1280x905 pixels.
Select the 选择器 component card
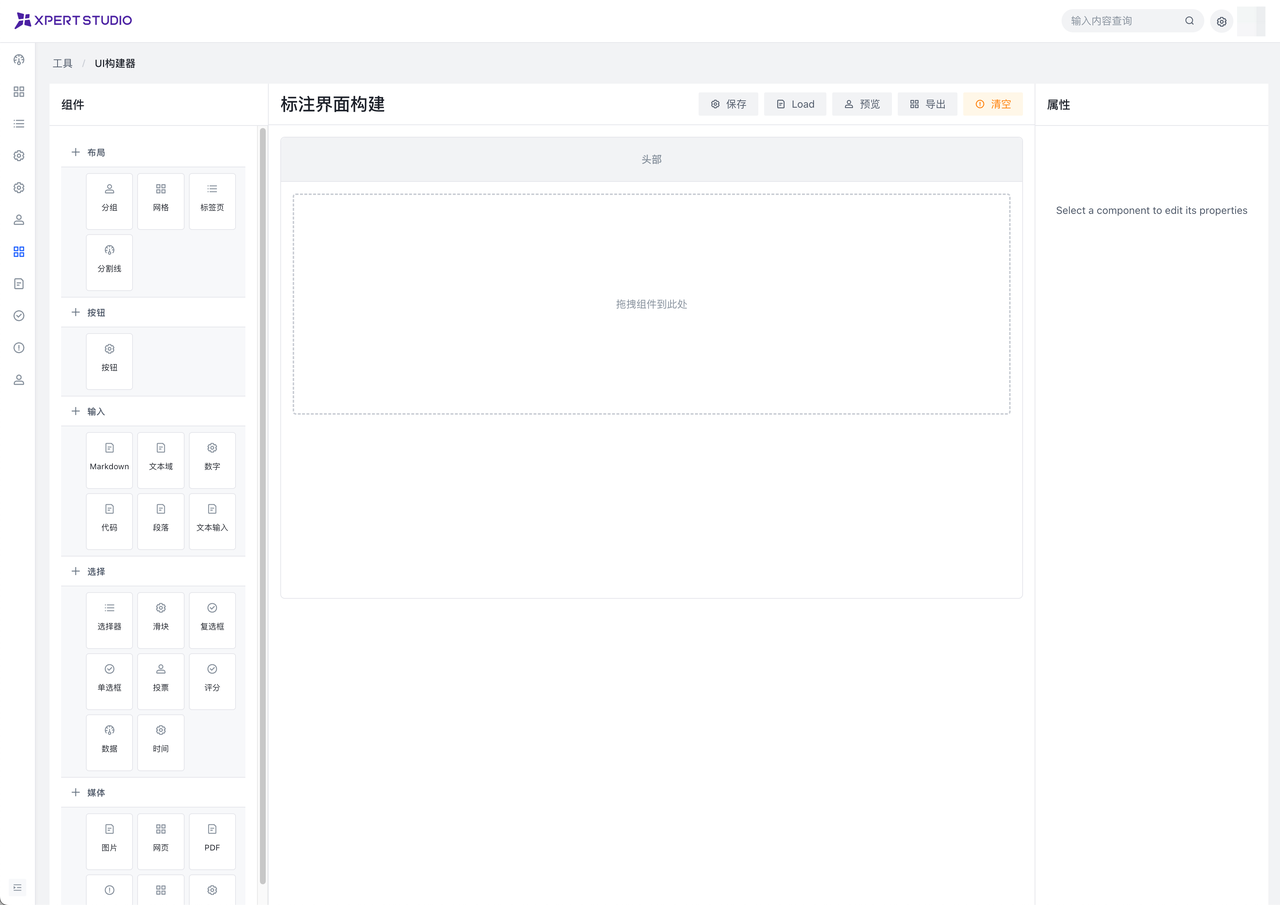pyautogui.click(x=109, y=620)
